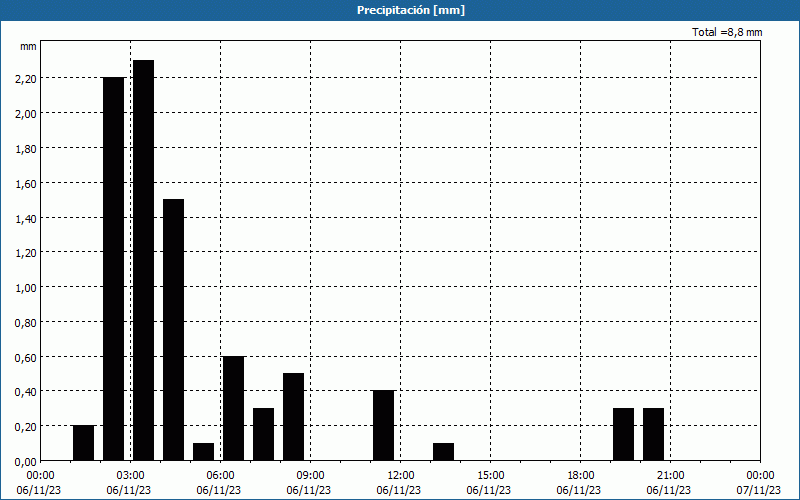Click the 09:00 time label

click(310, 476)
